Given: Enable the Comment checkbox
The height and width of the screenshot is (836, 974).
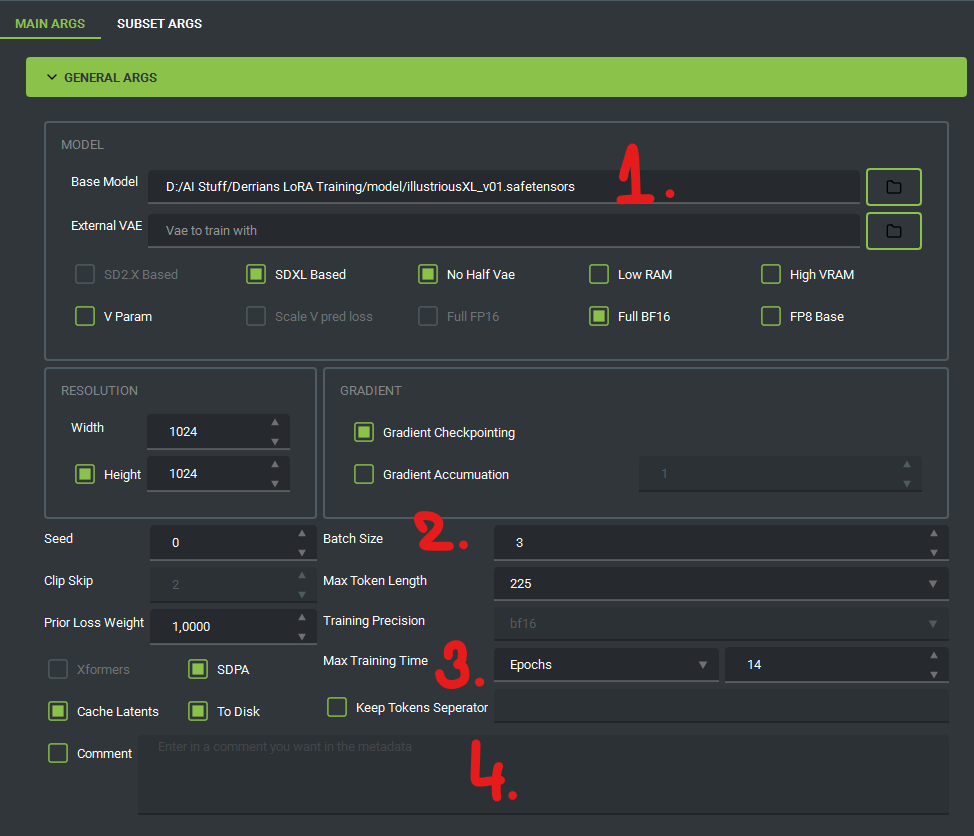Looking at the screenshot, I should [x=58, y=753].
